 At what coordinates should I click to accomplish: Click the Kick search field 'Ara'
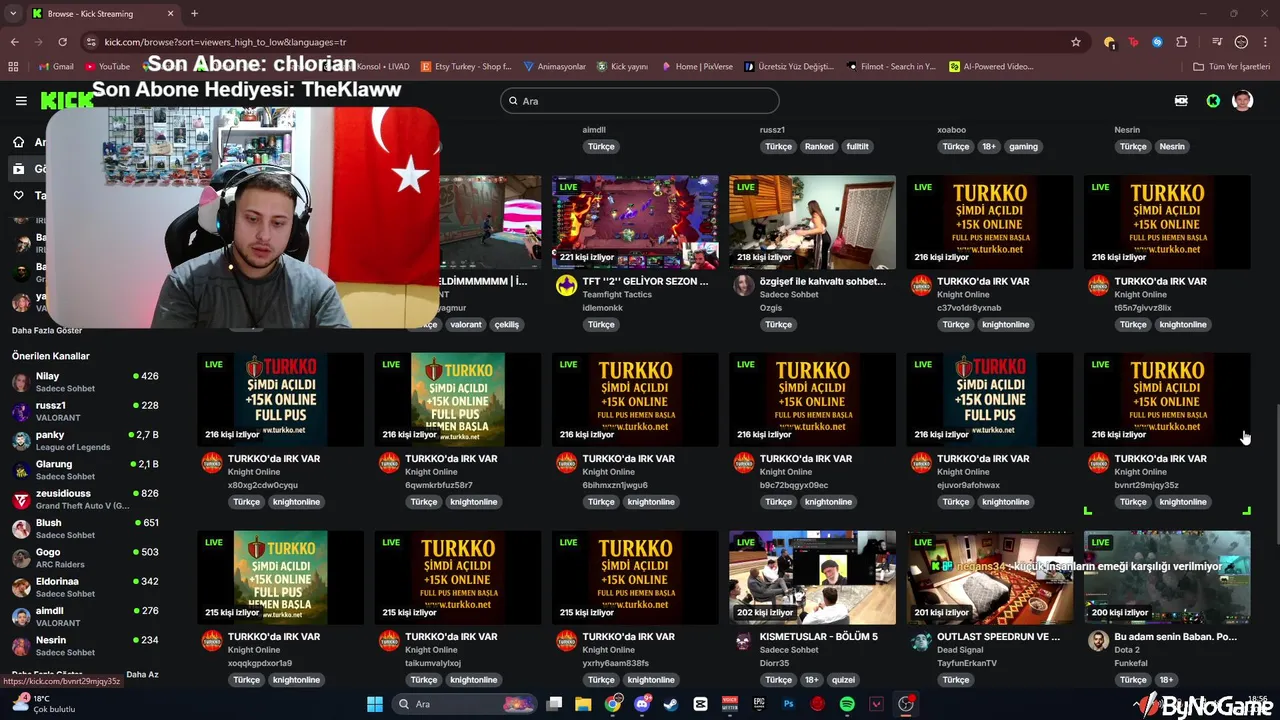640,101
